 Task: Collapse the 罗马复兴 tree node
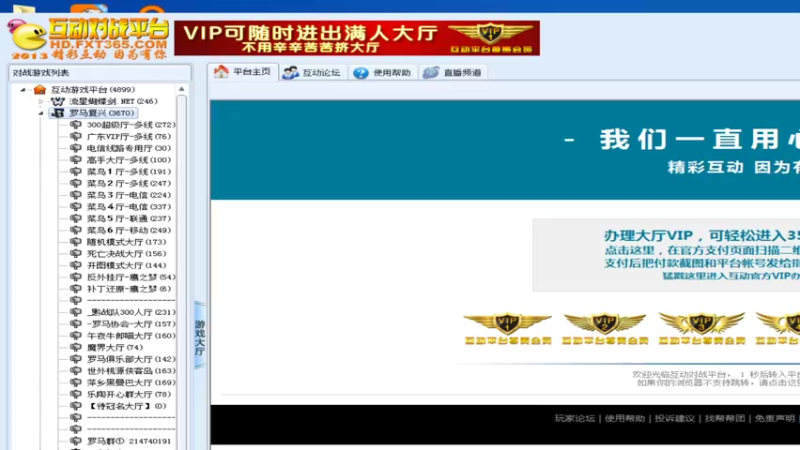[41, 113]
